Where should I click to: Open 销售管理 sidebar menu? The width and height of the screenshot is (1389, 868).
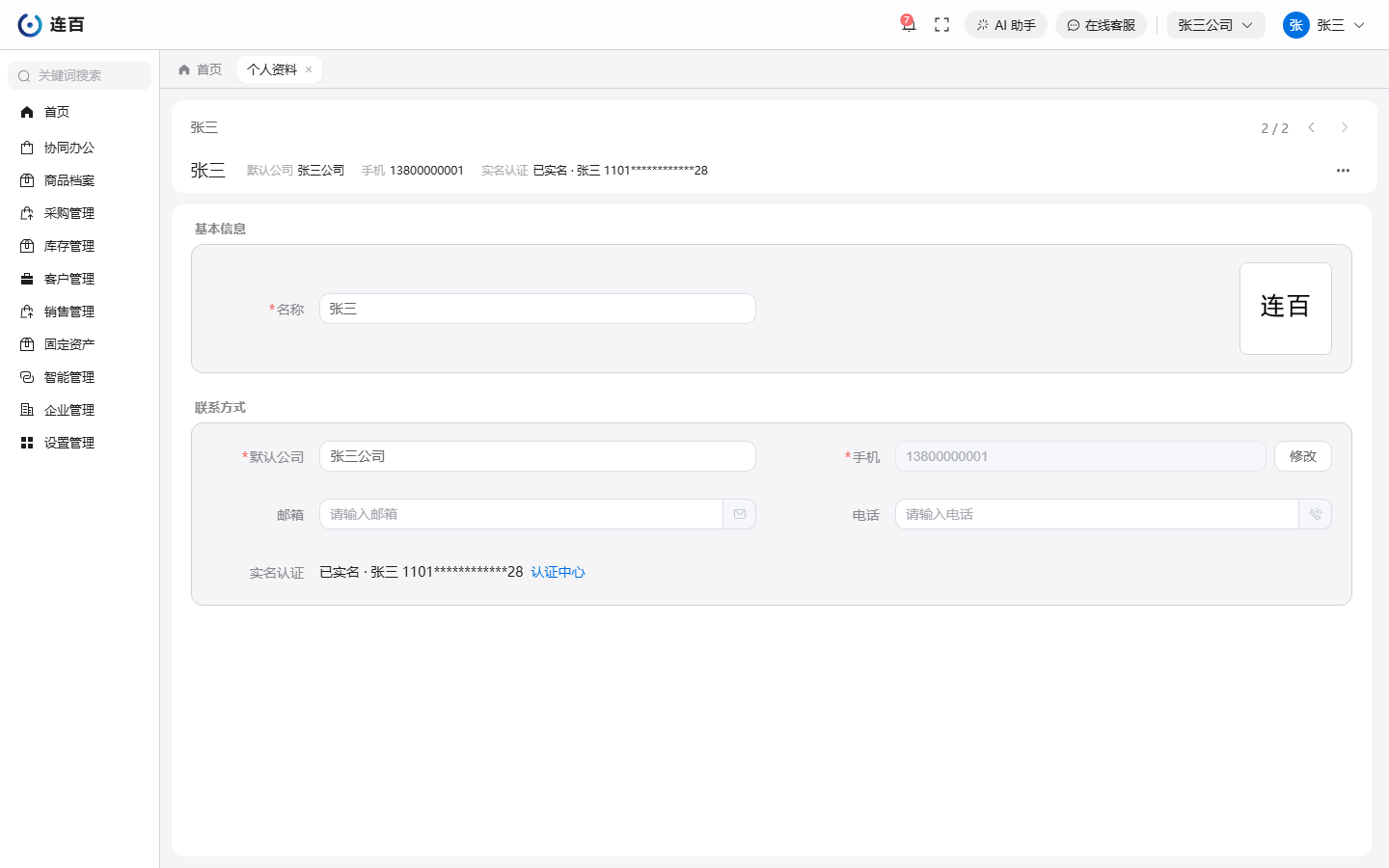point(80,312)
